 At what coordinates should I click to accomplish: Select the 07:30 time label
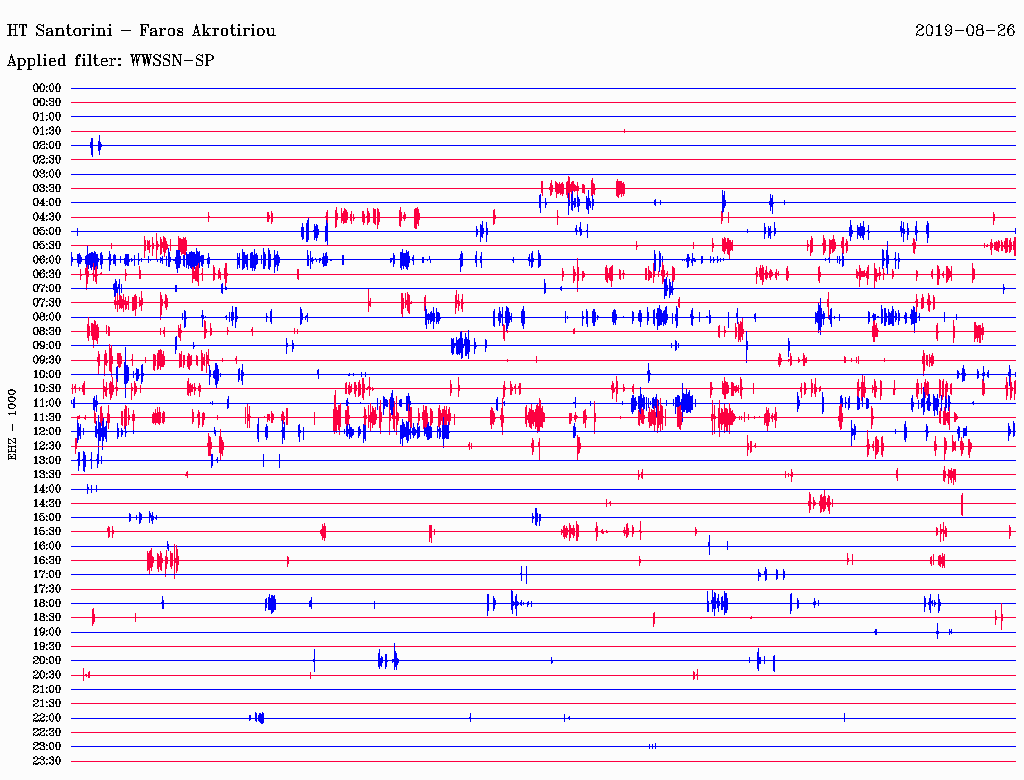pyautogui.click(x=46, y=302)
